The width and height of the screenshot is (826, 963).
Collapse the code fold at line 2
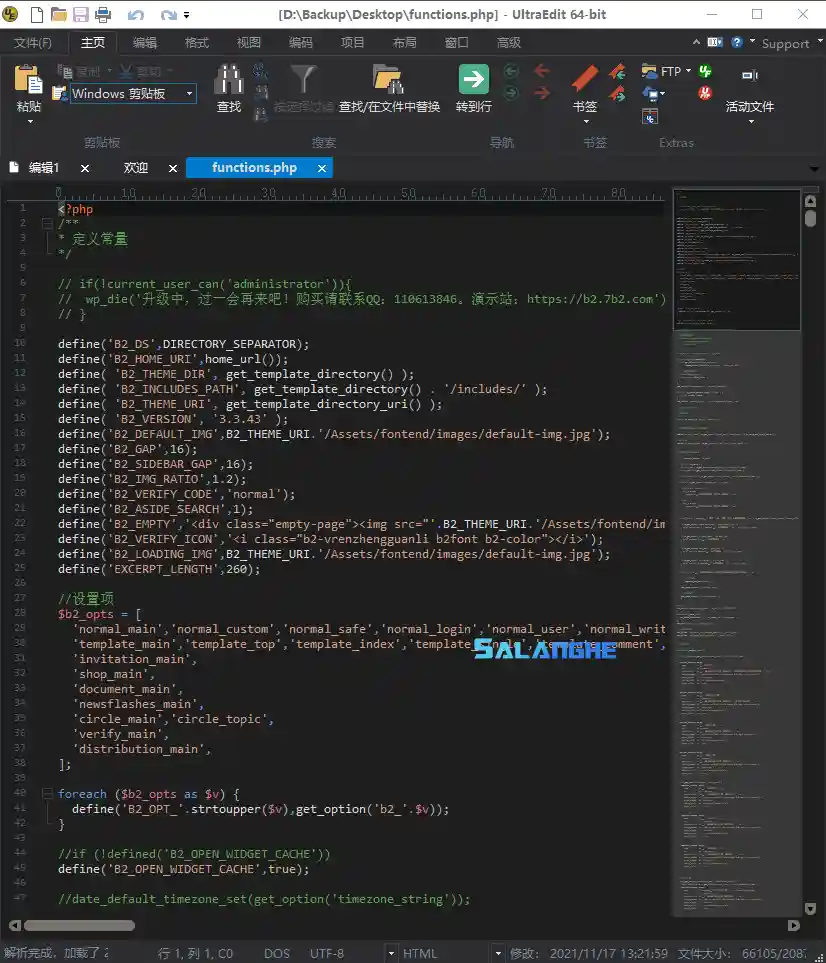tap(47, 224)
